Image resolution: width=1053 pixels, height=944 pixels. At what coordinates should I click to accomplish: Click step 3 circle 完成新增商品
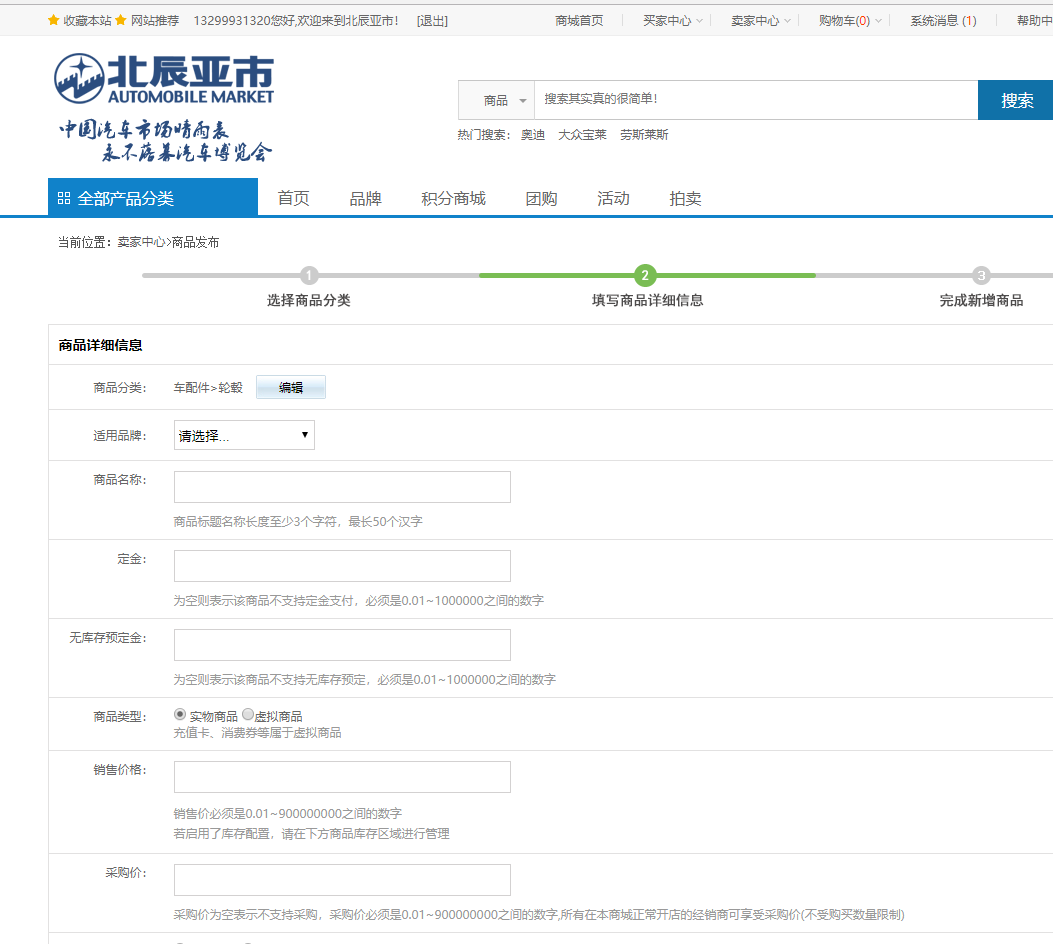point(981,275)
